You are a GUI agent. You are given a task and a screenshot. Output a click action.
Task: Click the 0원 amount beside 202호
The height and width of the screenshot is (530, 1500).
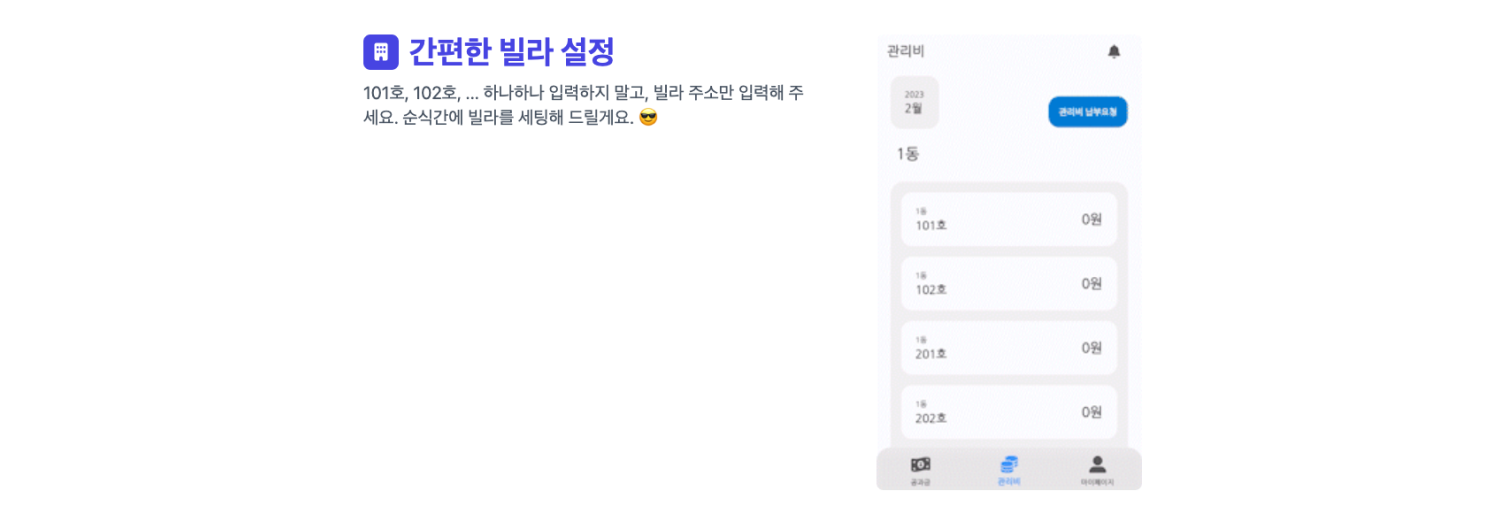click(1091, 412)
